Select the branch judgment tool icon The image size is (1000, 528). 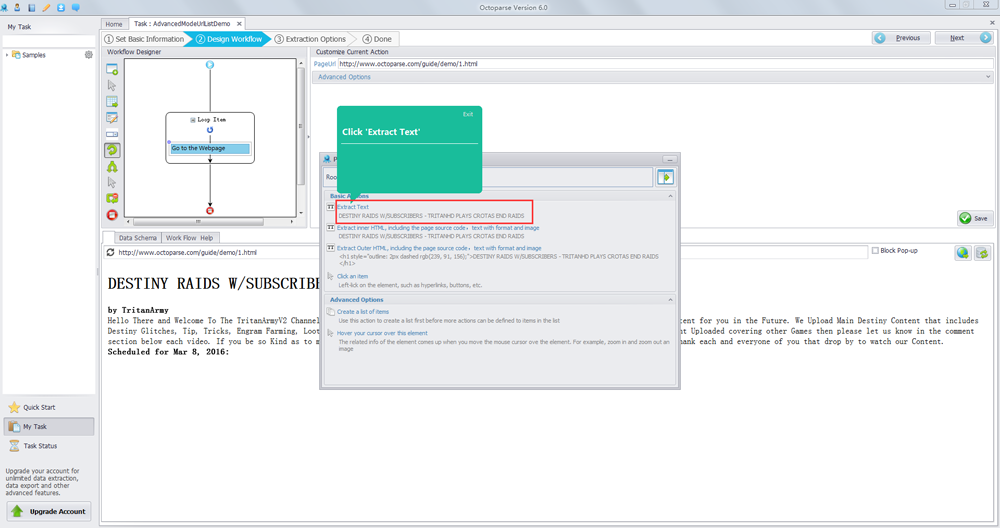[112, 166]
